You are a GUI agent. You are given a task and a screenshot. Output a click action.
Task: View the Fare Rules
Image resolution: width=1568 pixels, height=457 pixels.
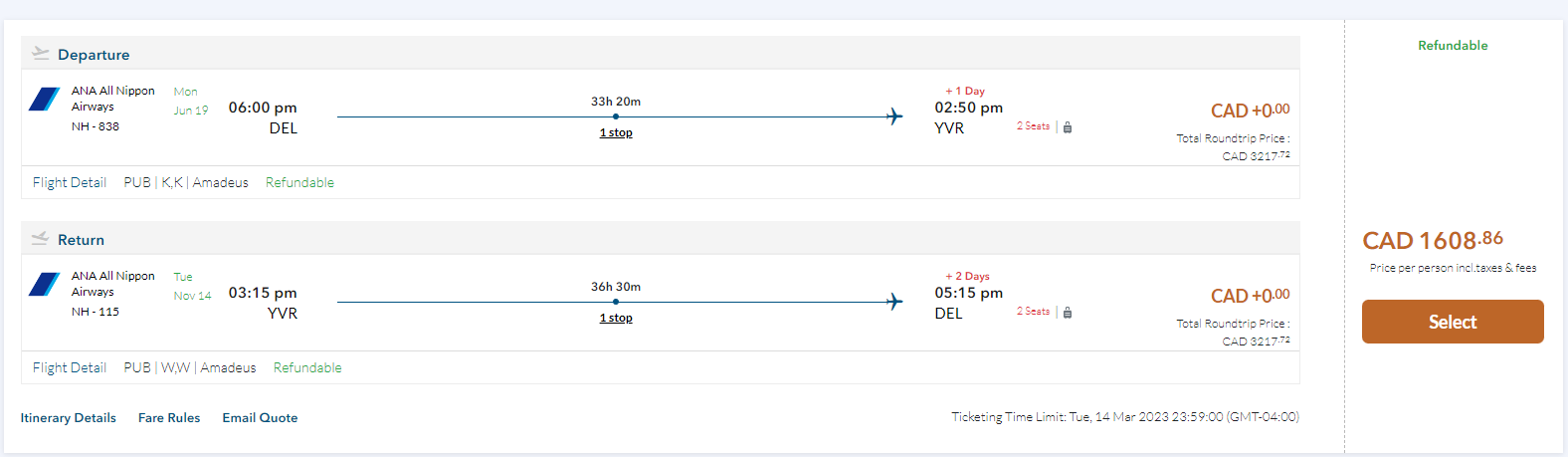point(169,418)
